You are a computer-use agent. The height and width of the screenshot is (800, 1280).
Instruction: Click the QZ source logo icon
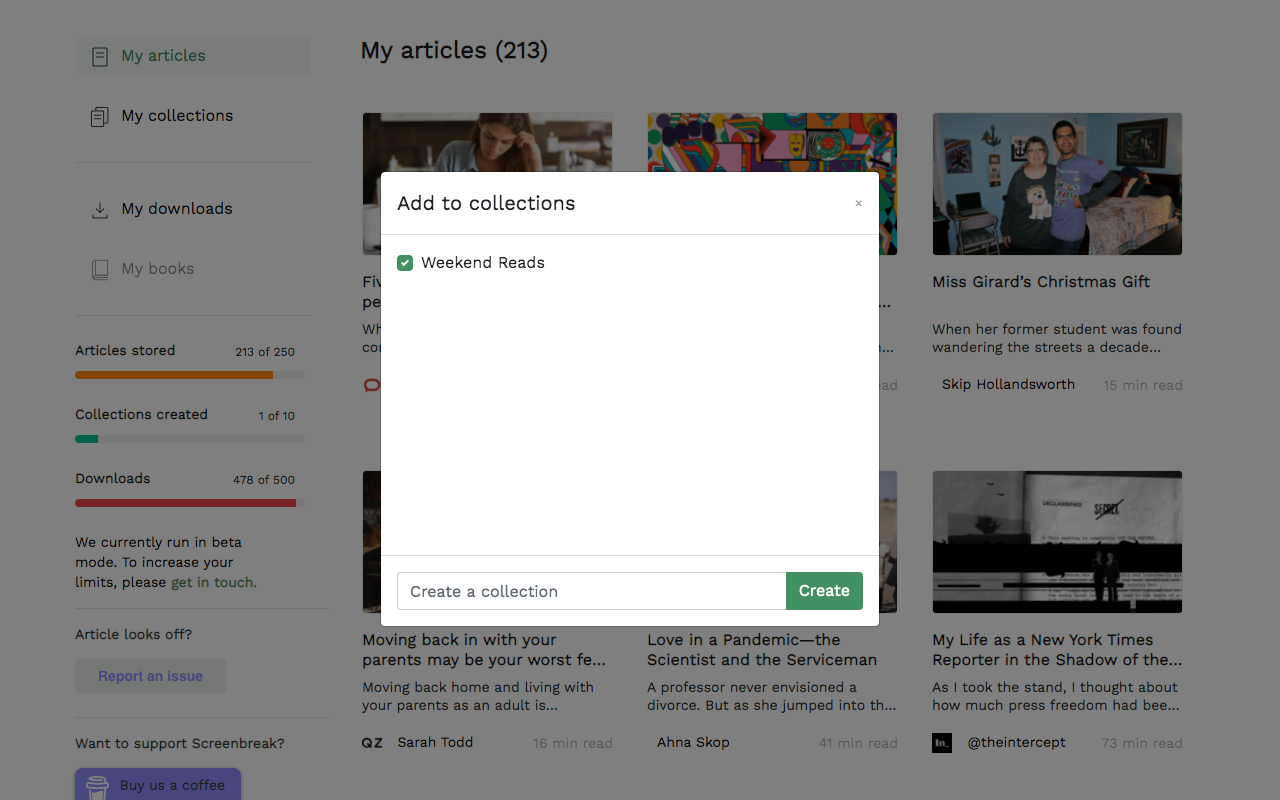pyautogui.click(x=372, y=743)
